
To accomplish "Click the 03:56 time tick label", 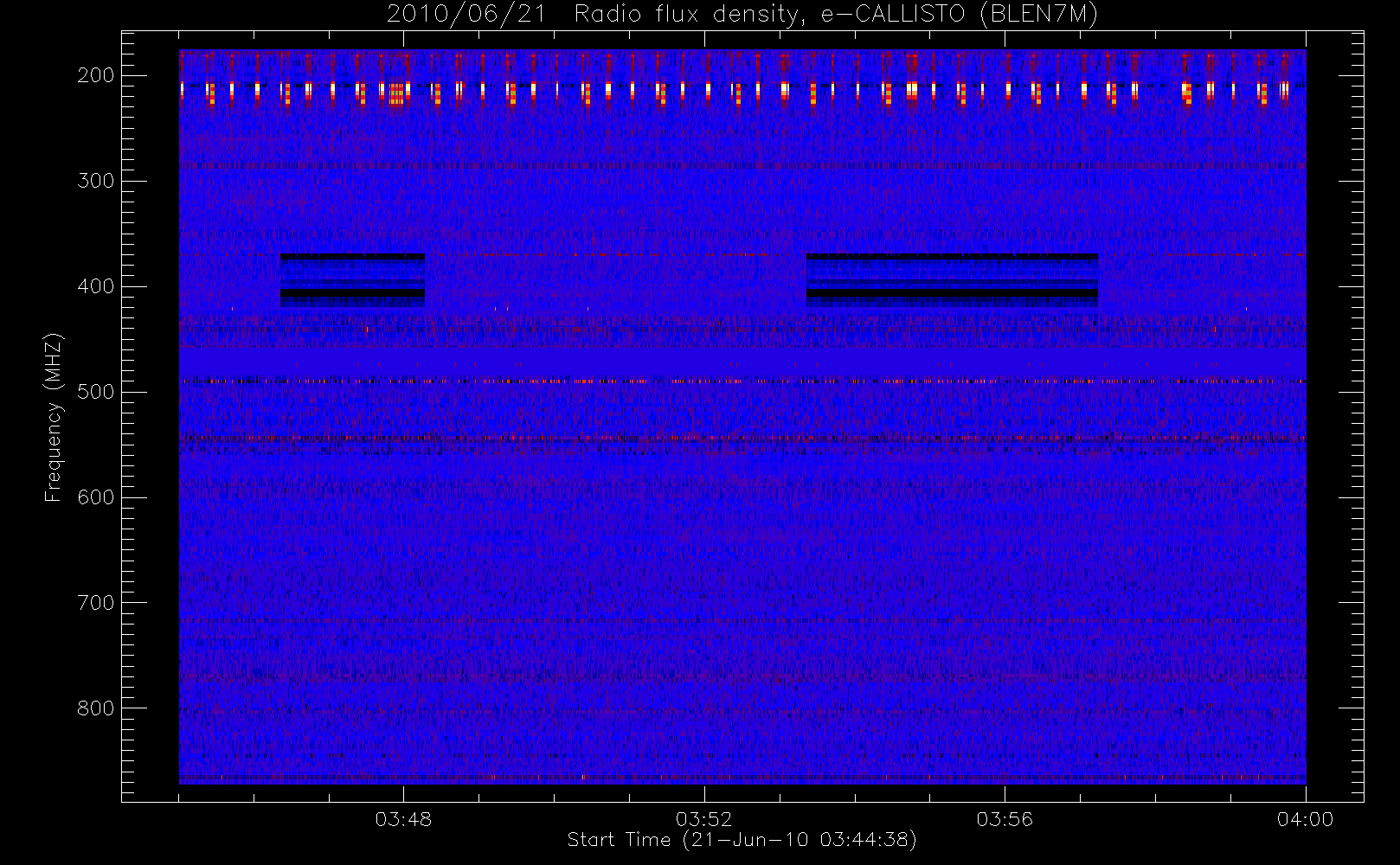I will pyautogui.click(x=1005, y=819).
